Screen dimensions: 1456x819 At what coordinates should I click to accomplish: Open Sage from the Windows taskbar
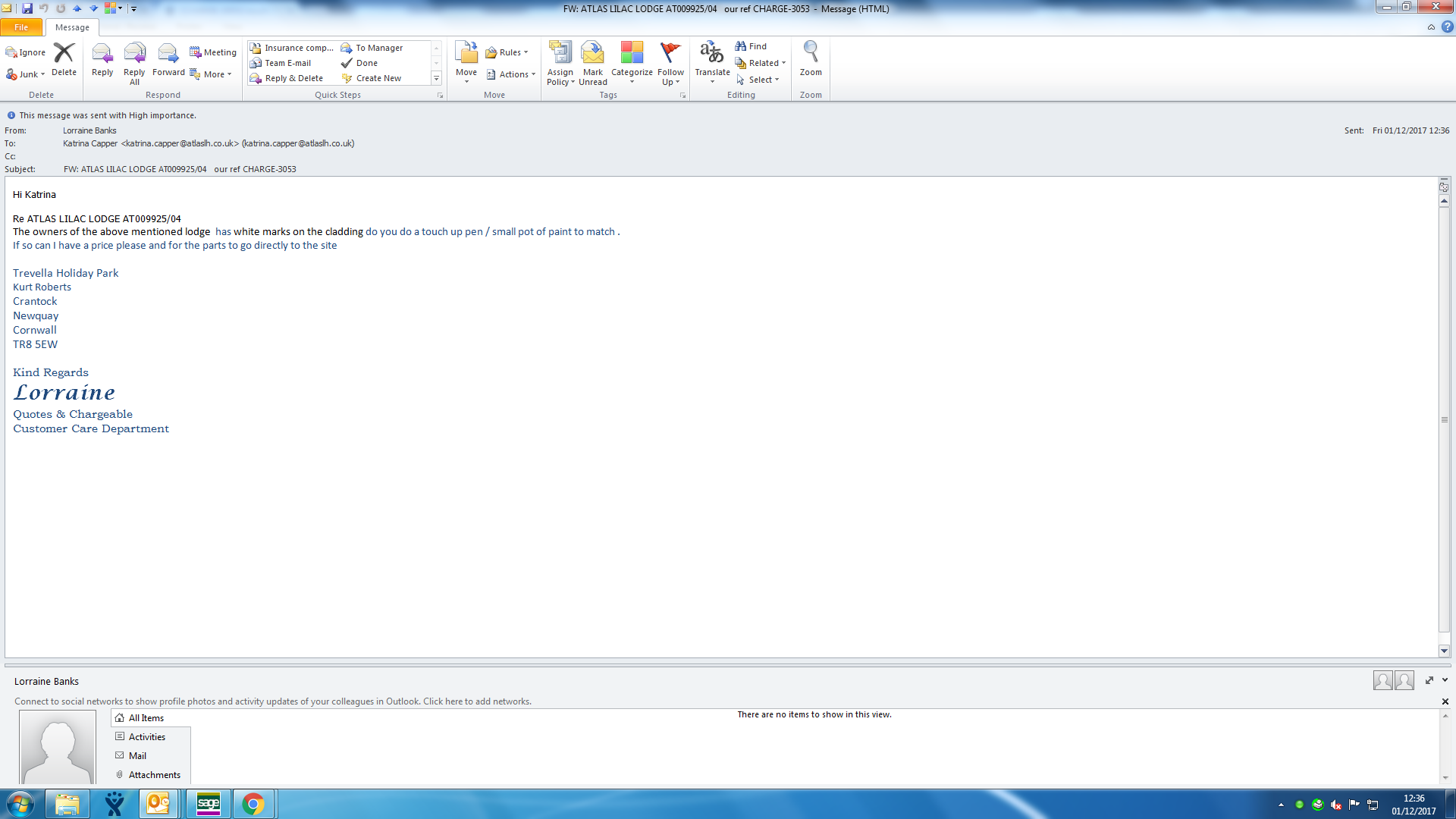209,804
